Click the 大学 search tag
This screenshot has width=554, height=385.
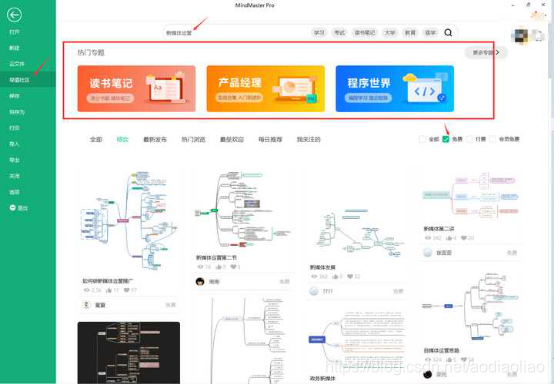[x=390, y=32]
